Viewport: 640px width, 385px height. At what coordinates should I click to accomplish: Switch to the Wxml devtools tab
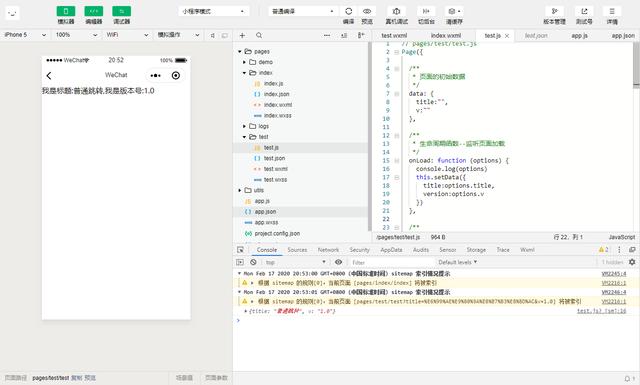click(527, 250)
